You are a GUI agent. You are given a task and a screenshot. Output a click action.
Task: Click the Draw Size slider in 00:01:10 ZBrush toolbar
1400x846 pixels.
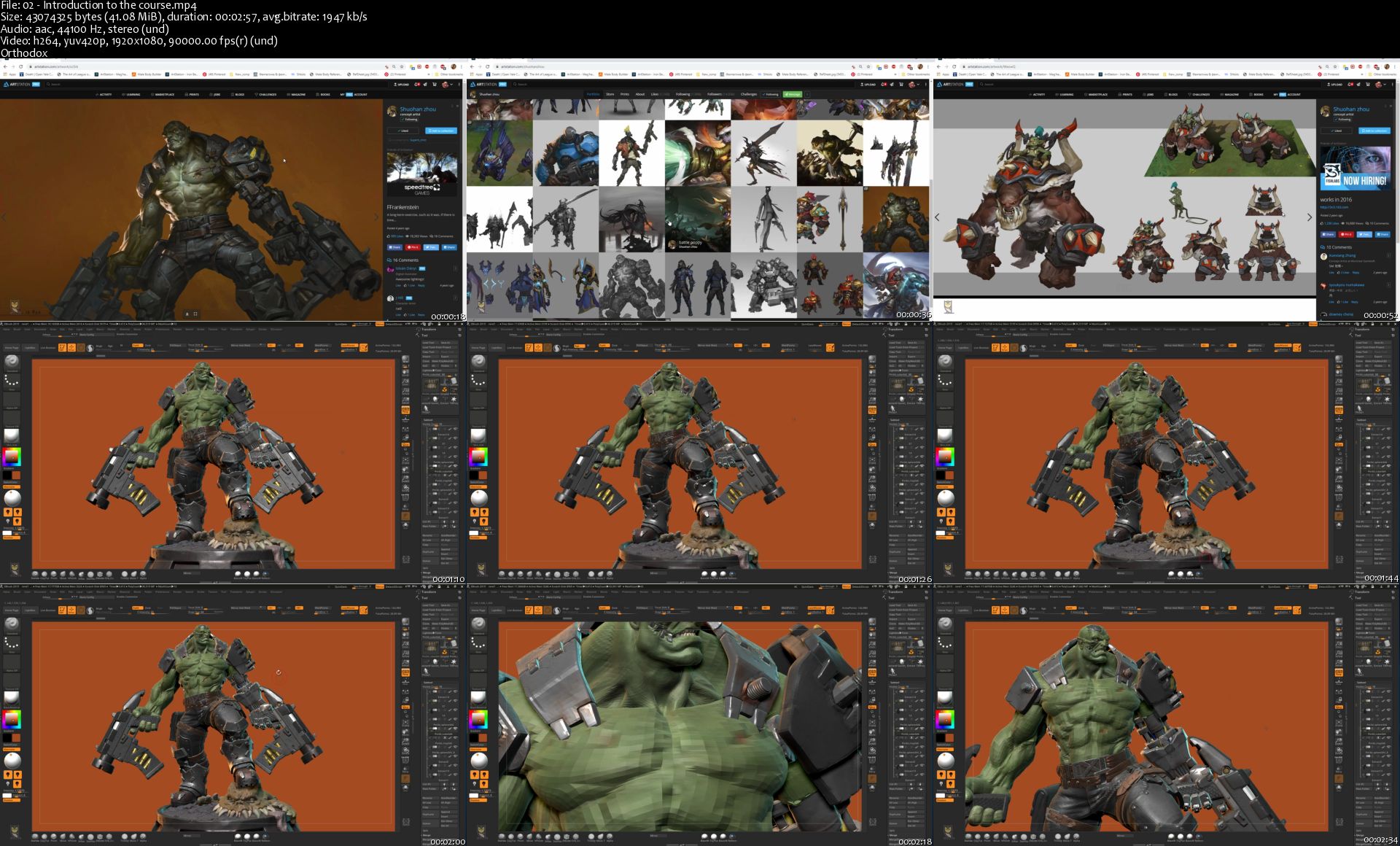click(206, 349)
